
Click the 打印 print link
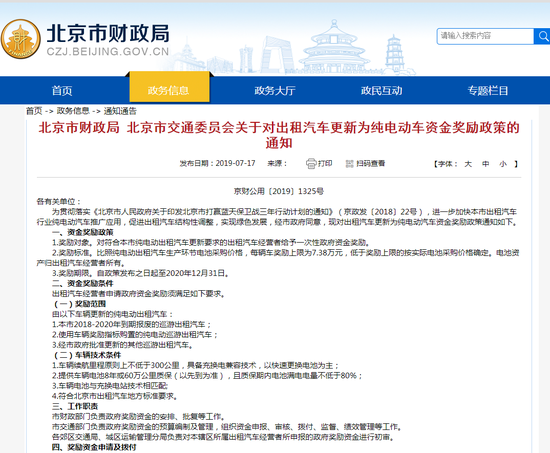pyautogui.click(x=325, y=164)
